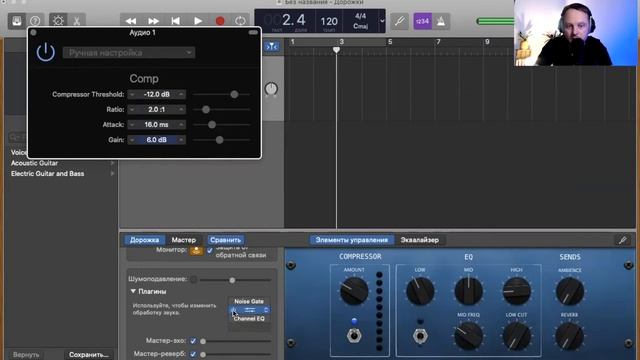Click the Сохранить... button
Screen dimensions: 640x360
89,355
